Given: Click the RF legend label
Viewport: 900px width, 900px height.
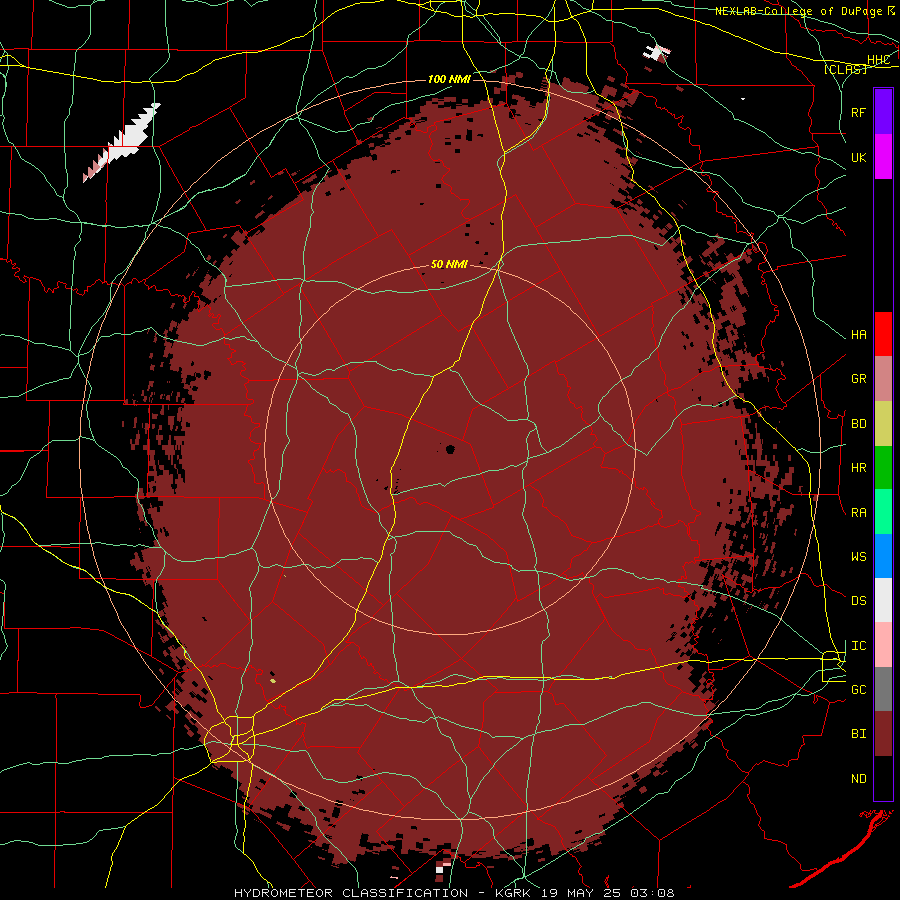Looking at the screenshot, I should (x=858, y=112).
